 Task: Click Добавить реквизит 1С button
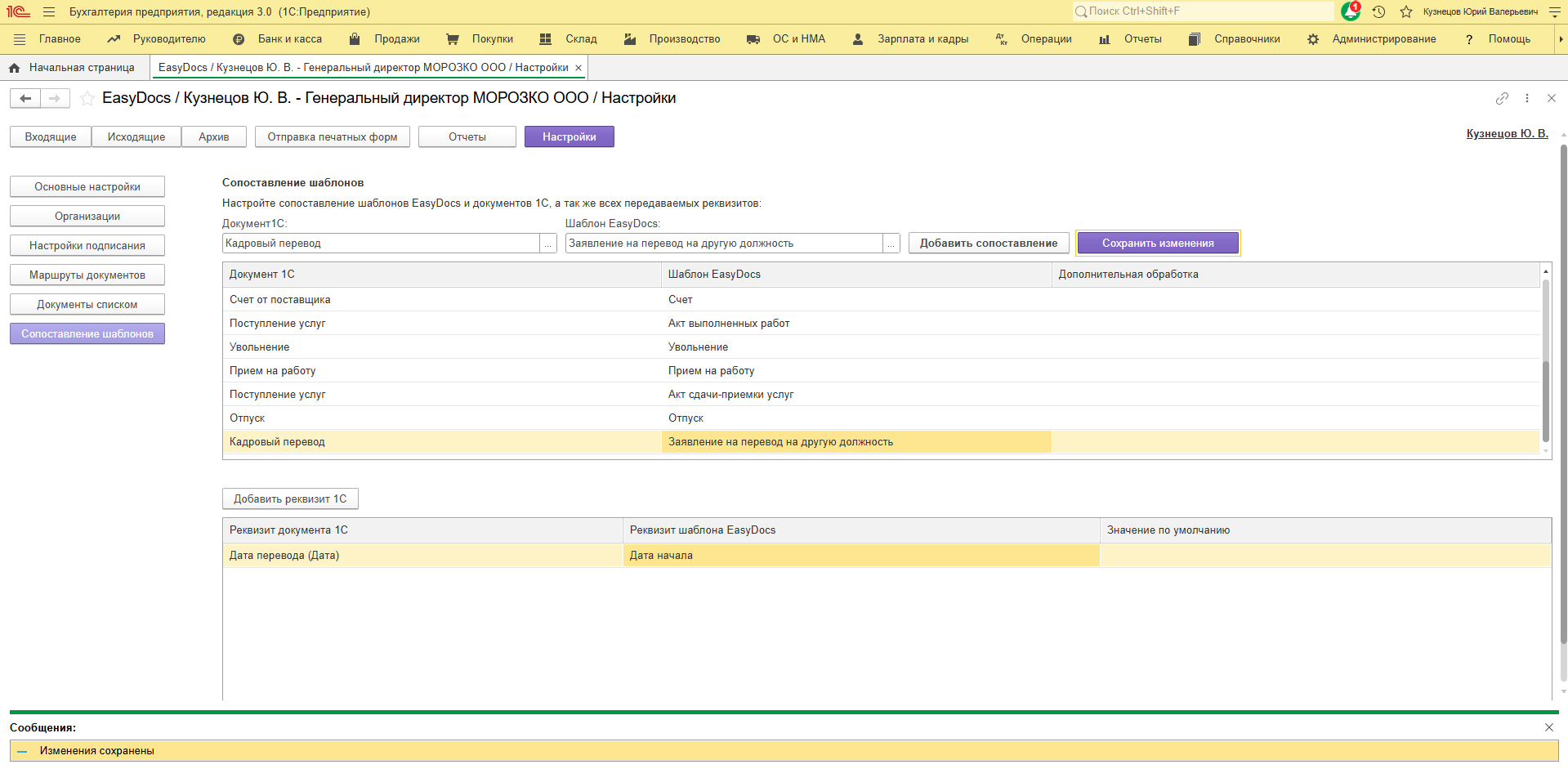[290, 499]
